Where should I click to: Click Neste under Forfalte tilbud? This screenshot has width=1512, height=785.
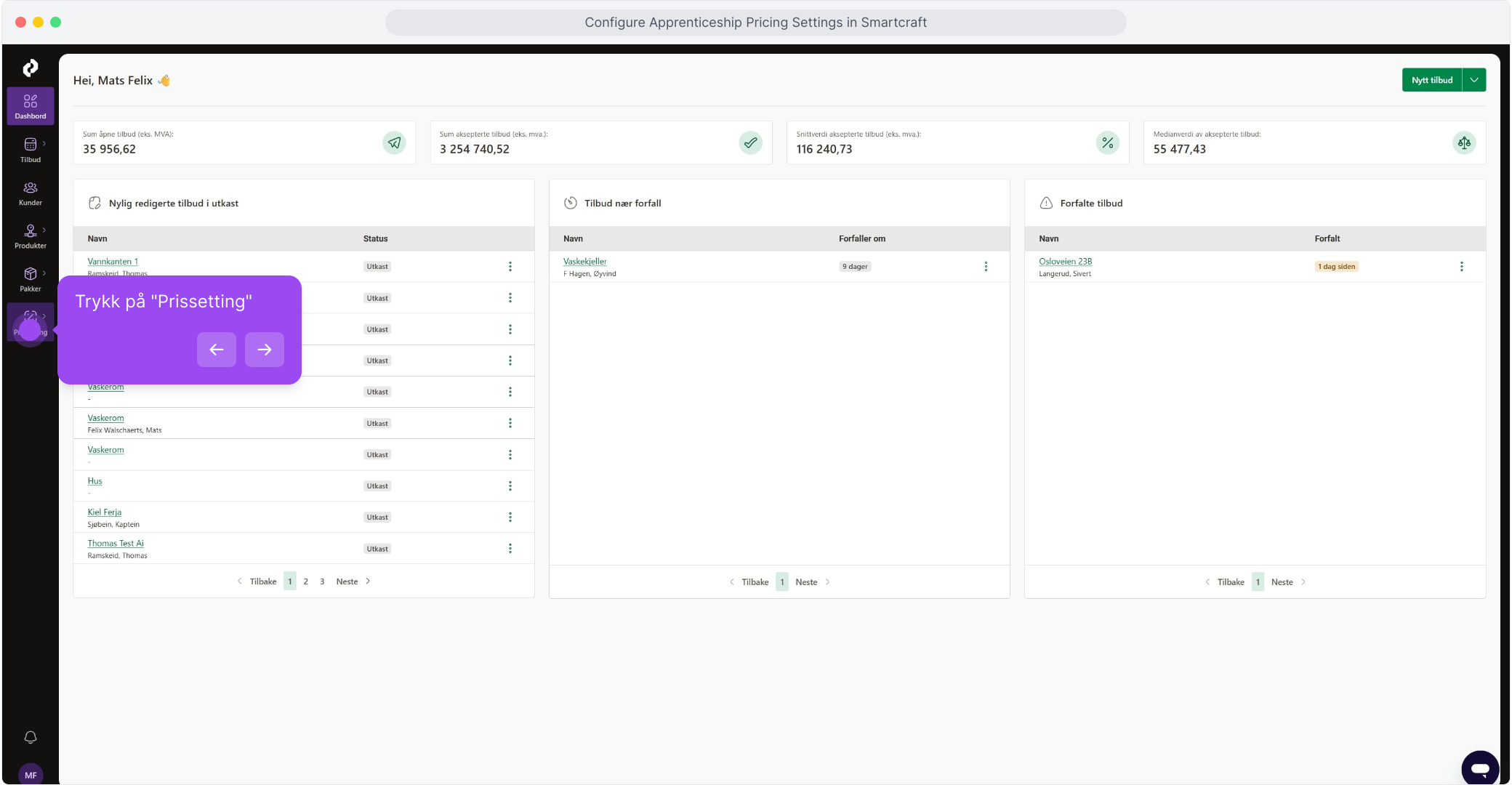click(x=1288, y=582)
